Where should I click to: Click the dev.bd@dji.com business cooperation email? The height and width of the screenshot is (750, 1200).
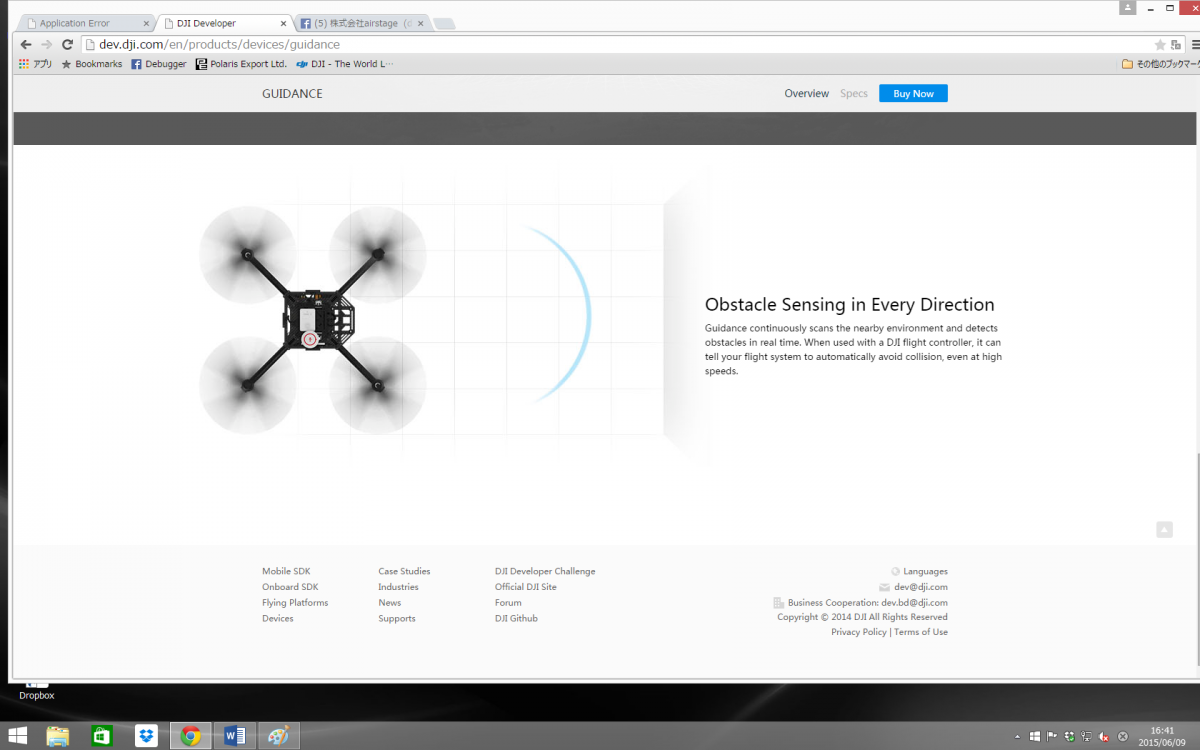click(914, 603)
